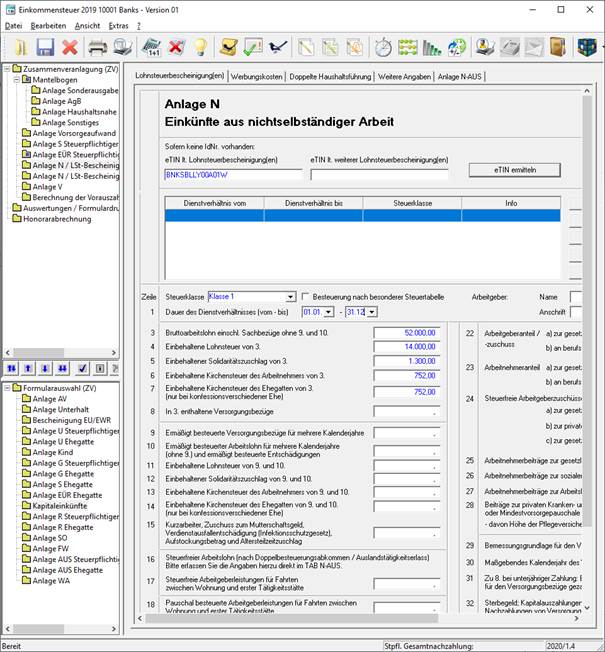
Task: Click the colorful cube toolbar icon
Action: [587, 47]
